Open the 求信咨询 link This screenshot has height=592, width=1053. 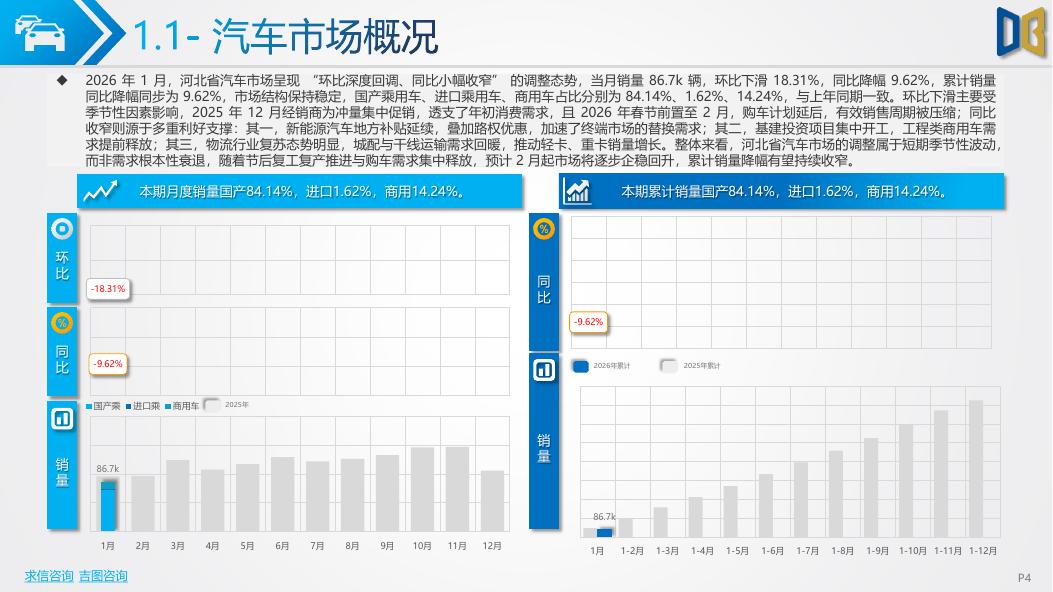49,576
